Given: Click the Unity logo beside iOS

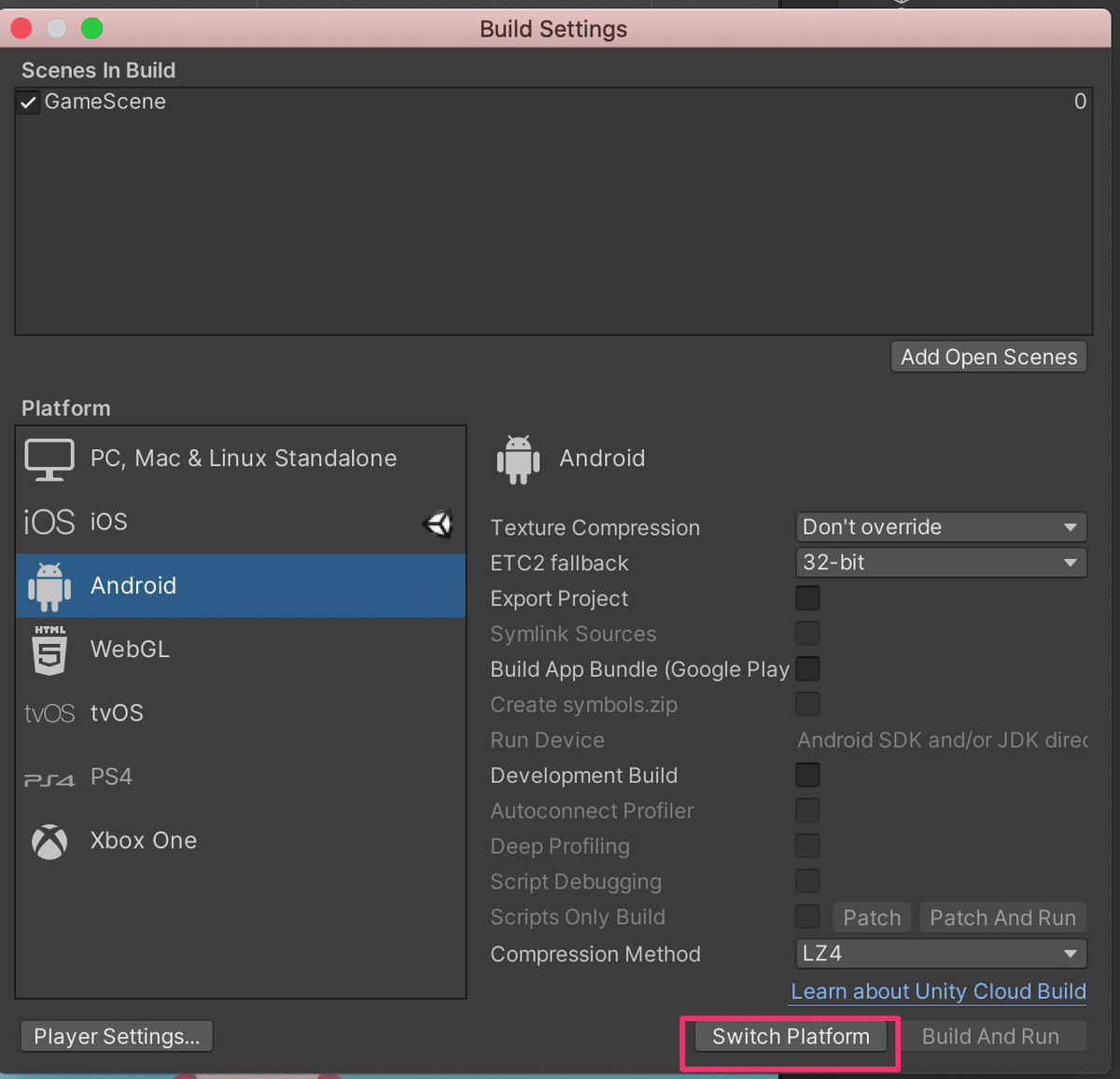Looking at the screenshot, I should click(x=438, y=524).
